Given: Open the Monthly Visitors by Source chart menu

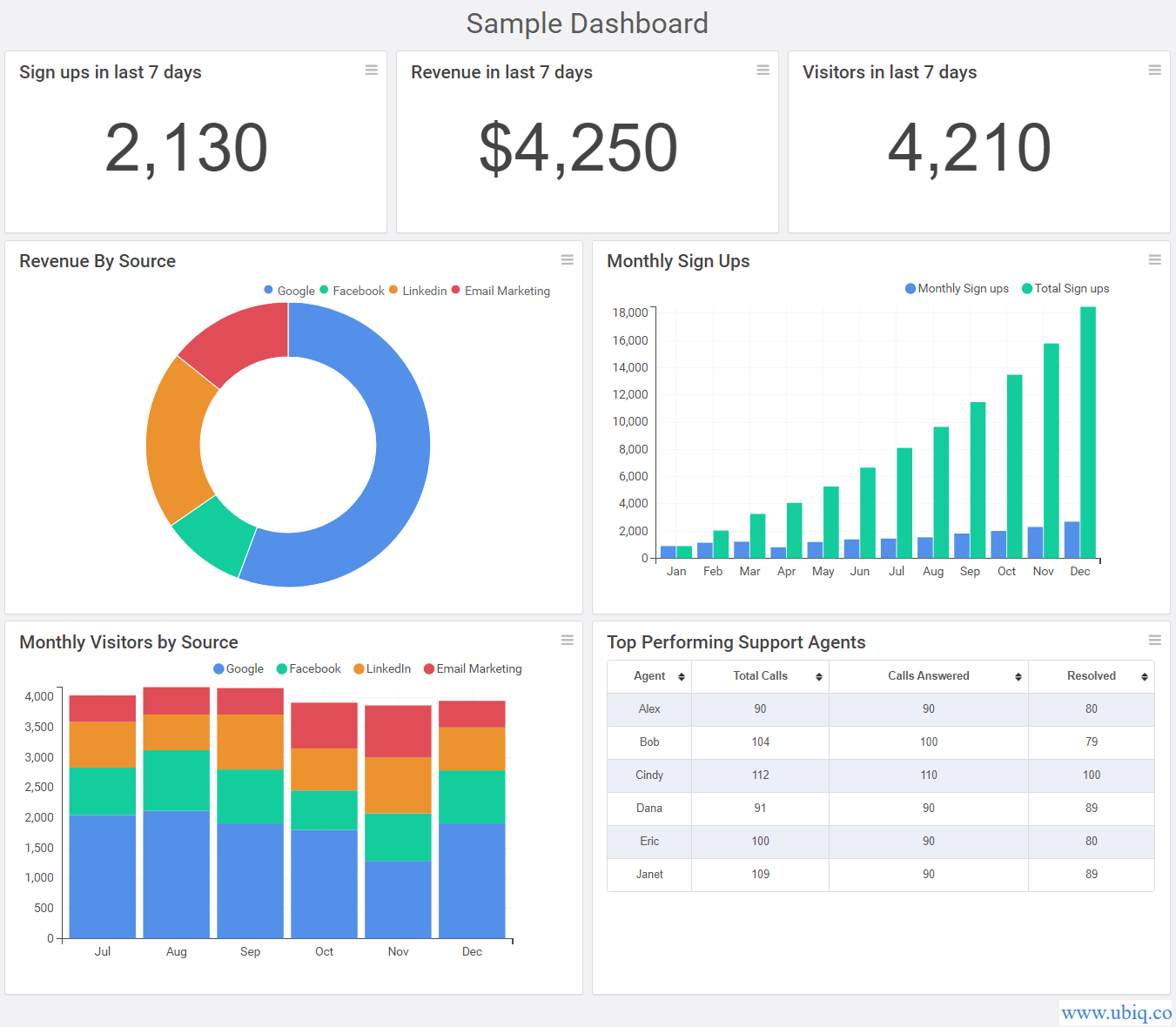Looking at the screenshot, I should point(567,640).
